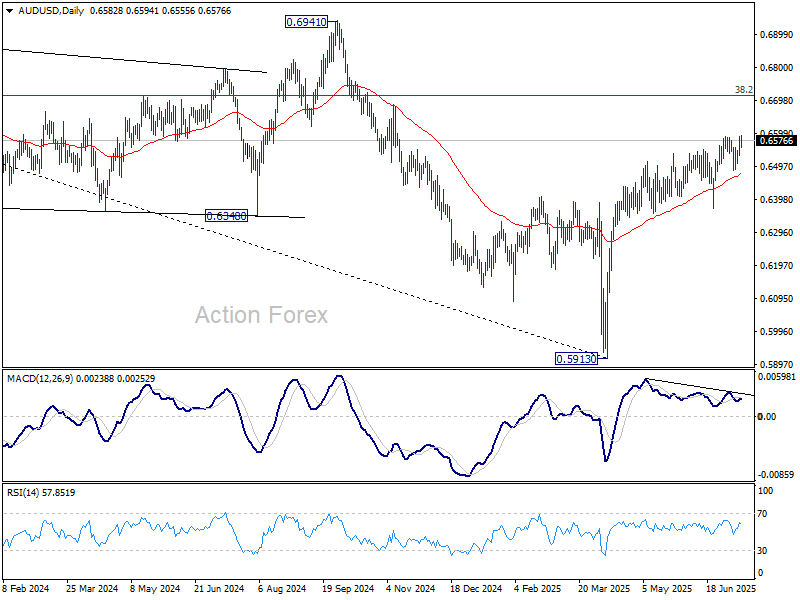Screen dimensions: 800x600
Task: Click the 0.005981 MACD axis value
Action: click(x=777, y=377)
